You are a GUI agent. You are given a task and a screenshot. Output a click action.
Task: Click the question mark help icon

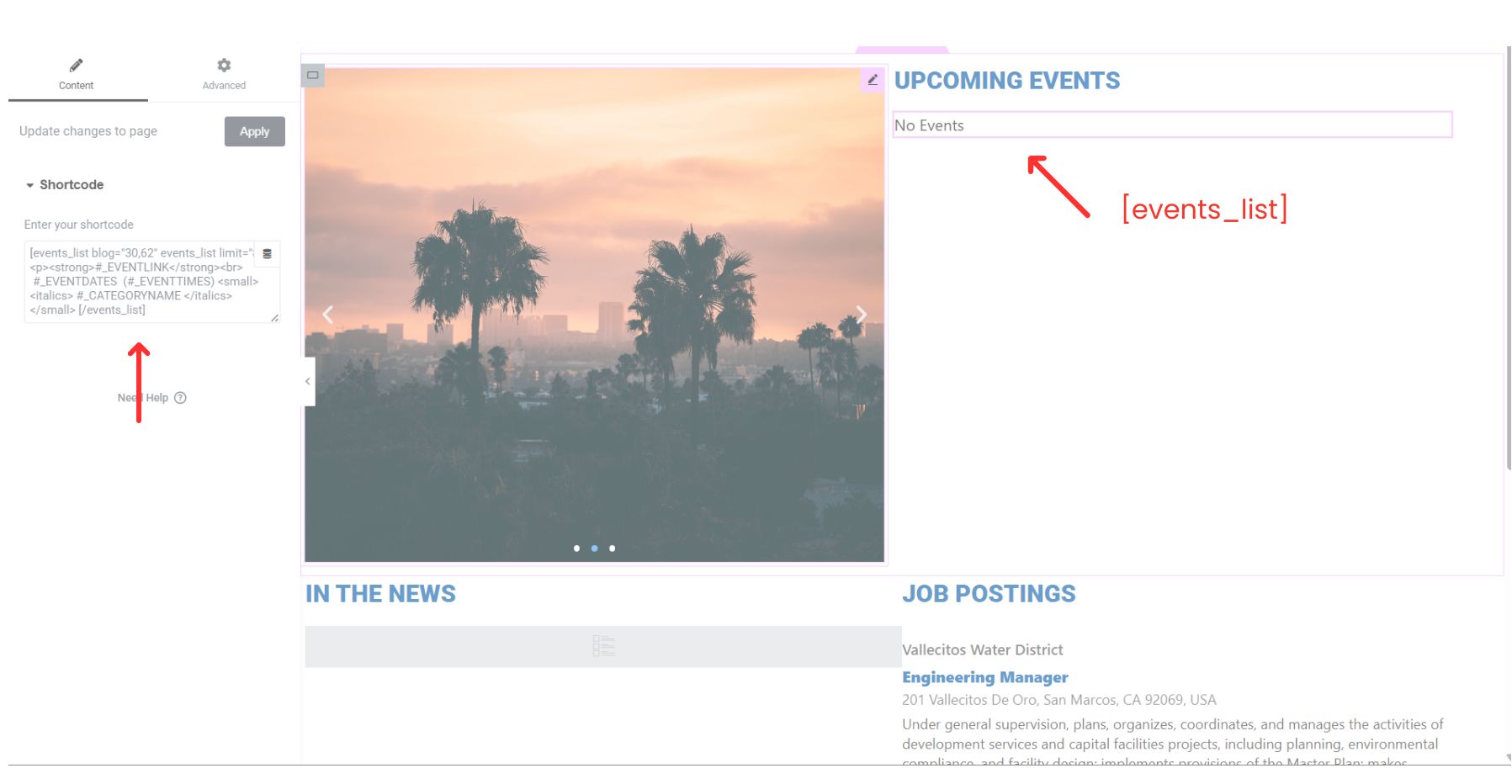(x=180, y=398)
